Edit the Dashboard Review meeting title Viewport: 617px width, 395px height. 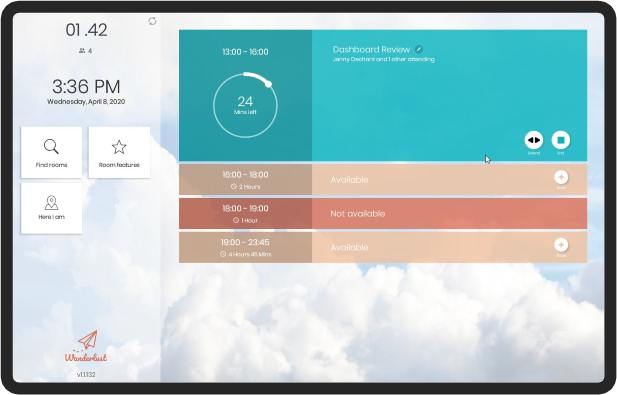[419, 49]
